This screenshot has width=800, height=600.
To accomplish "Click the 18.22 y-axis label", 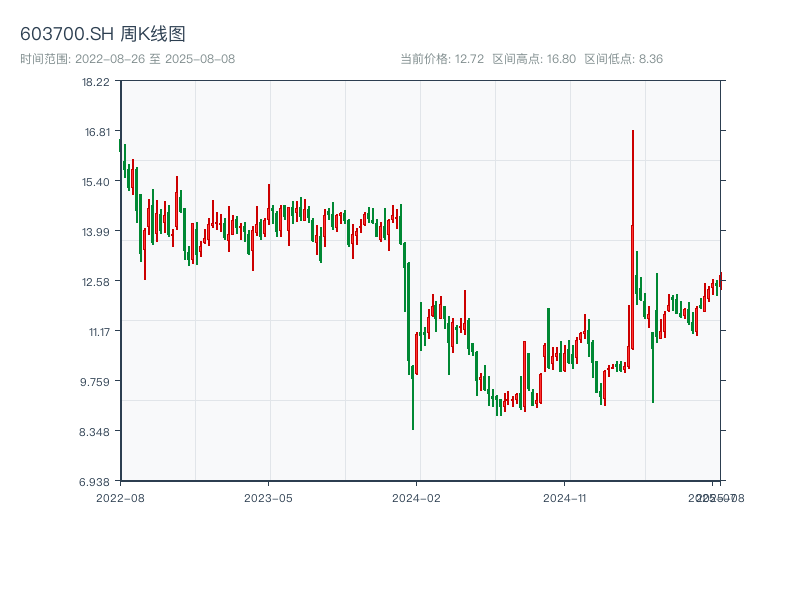I will click(96, 82).
